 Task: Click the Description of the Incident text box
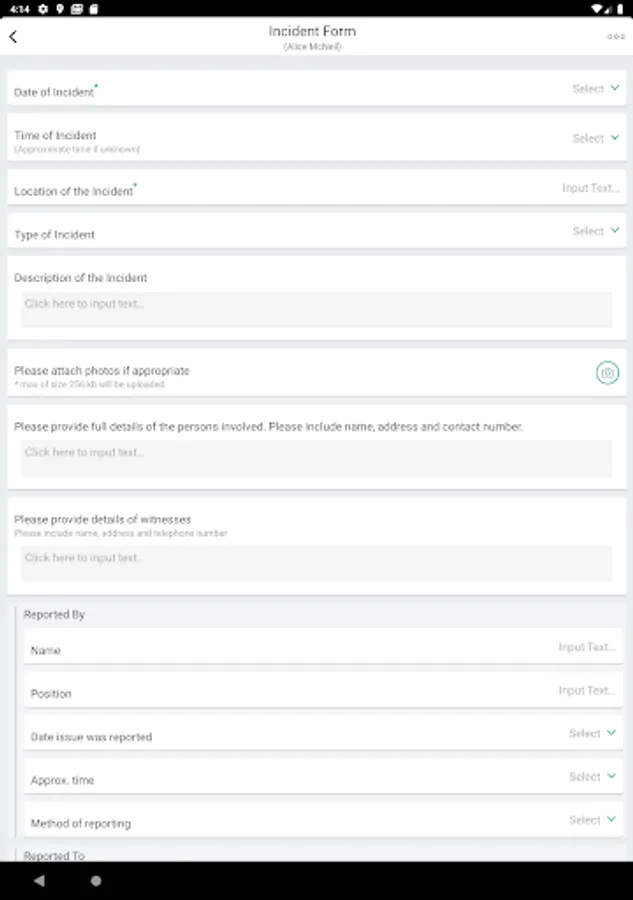(316, 309)
